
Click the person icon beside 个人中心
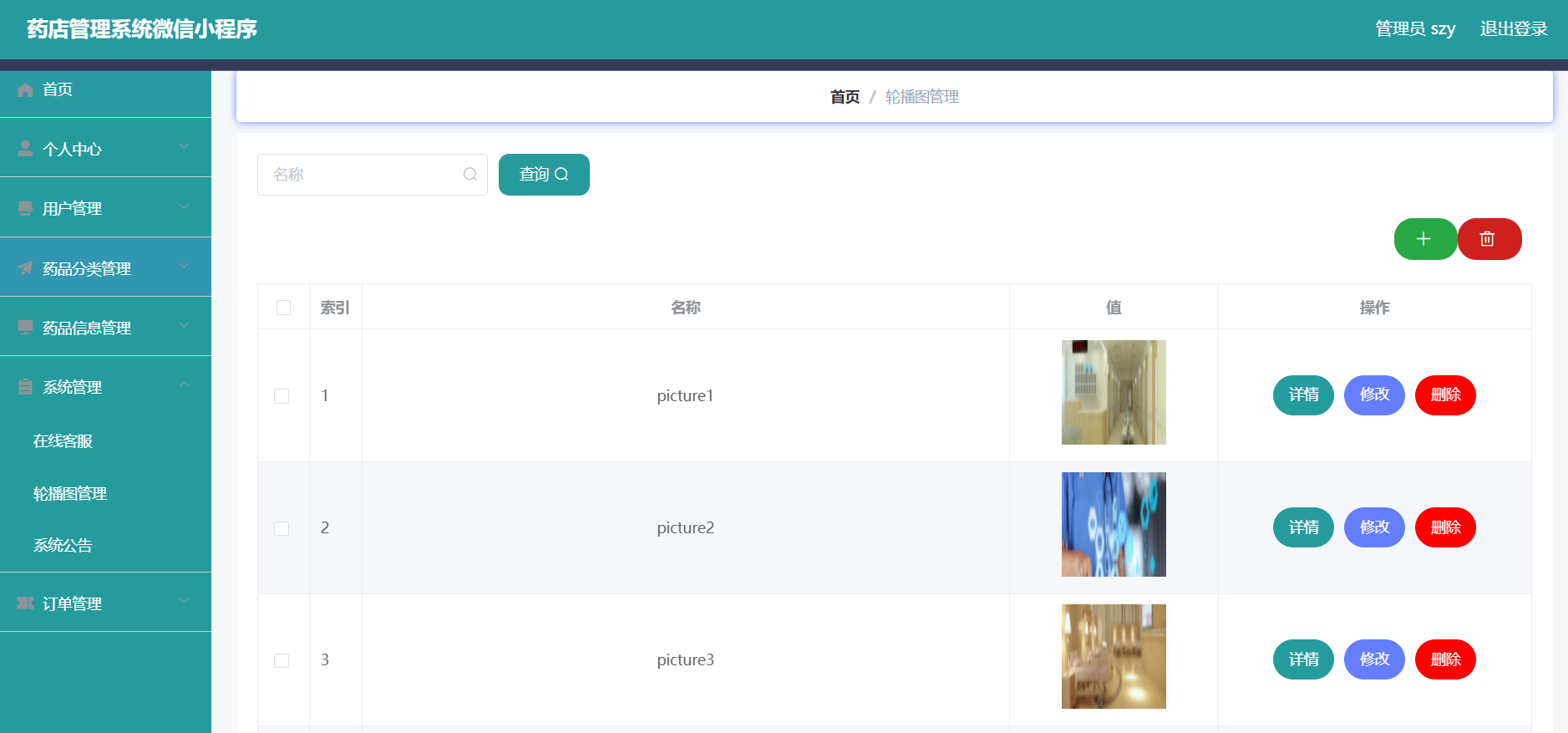tap(25, 149)
